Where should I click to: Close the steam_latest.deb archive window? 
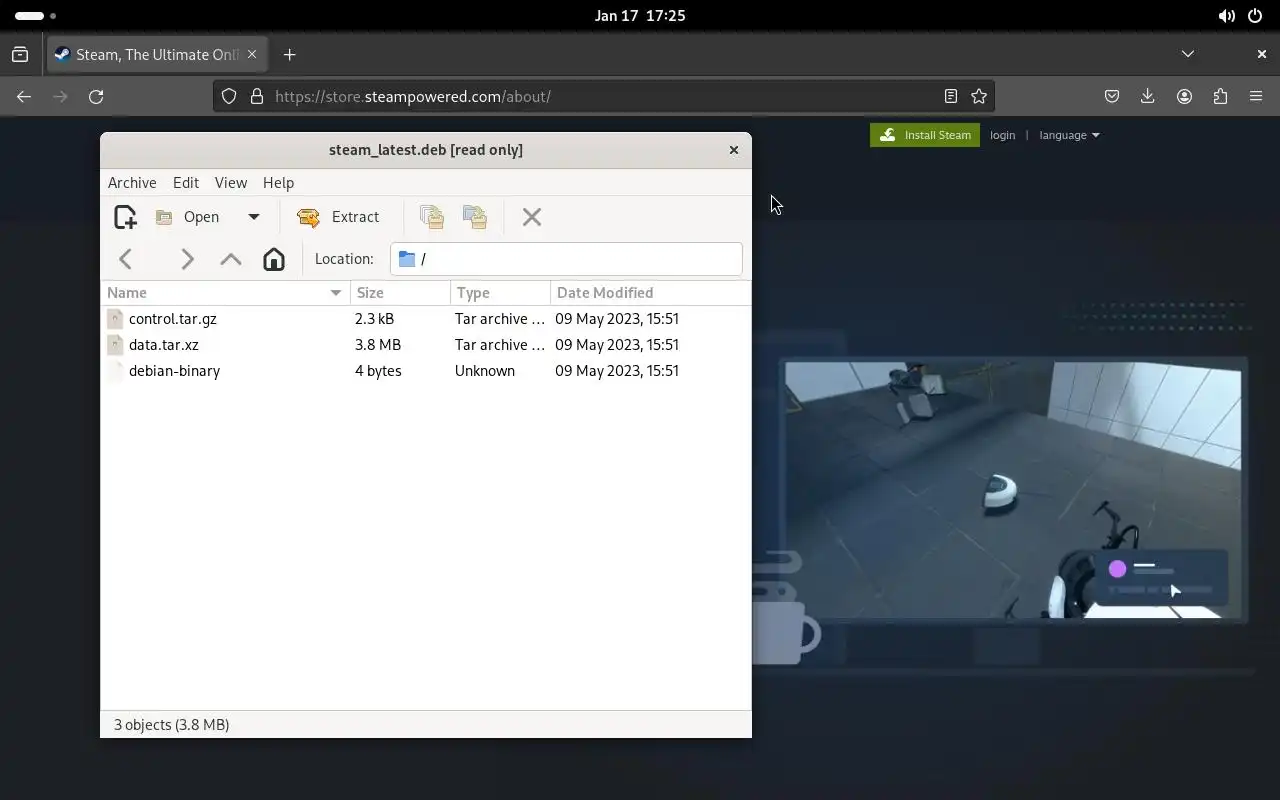tap(734, 150)
